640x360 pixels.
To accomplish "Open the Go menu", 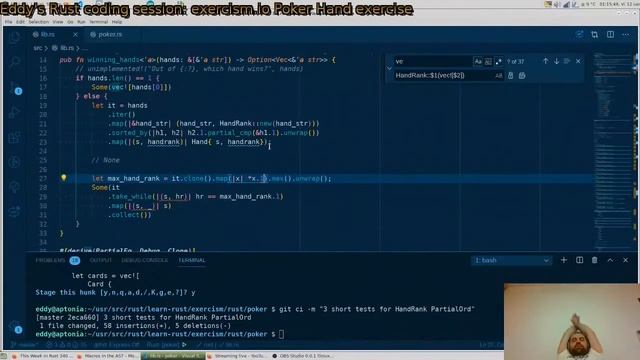I will coord(70,22).
